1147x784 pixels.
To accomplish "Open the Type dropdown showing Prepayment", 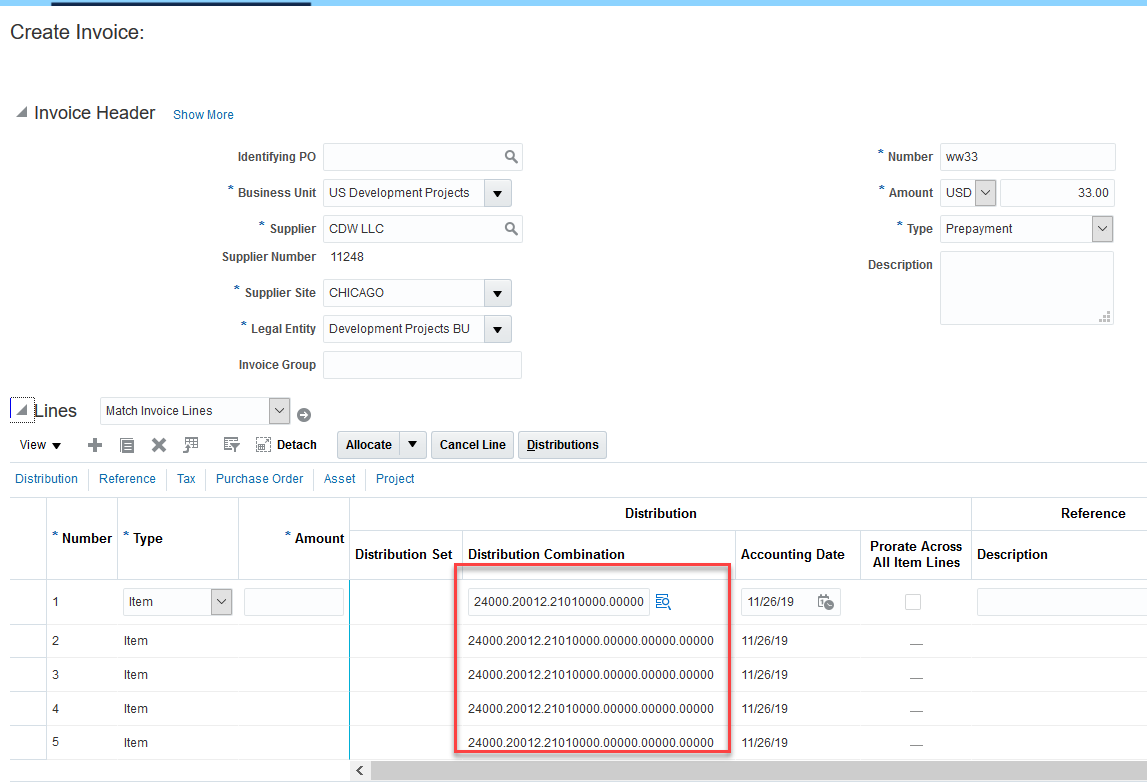I will [x=1102, y=228].
